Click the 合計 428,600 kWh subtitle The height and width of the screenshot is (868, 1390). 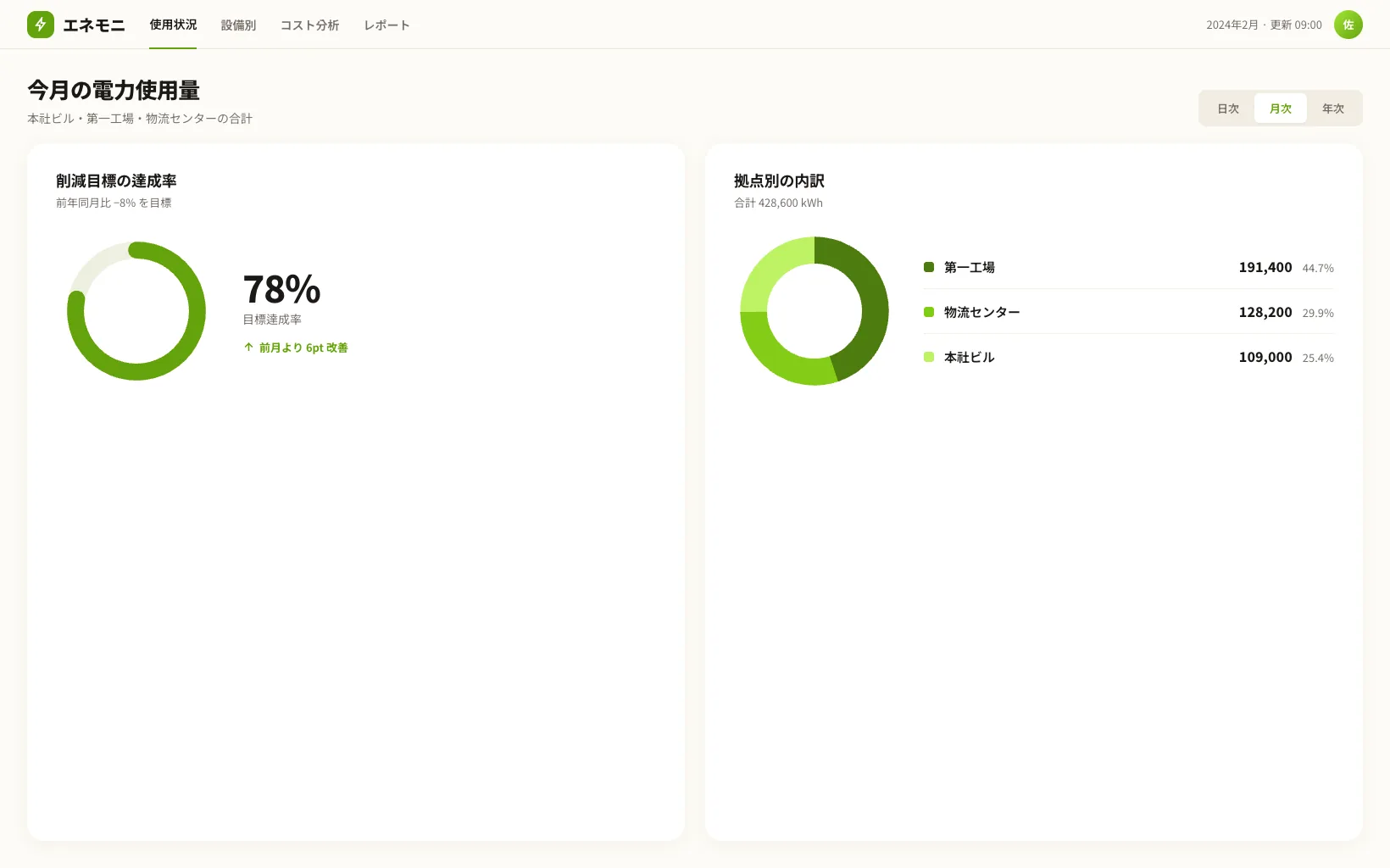coord(778,203)
